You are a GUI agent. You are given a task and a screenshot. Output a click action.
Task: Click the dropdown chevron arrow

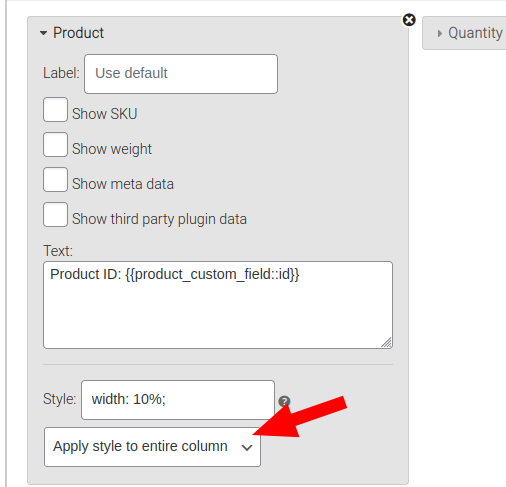point(247,448)
